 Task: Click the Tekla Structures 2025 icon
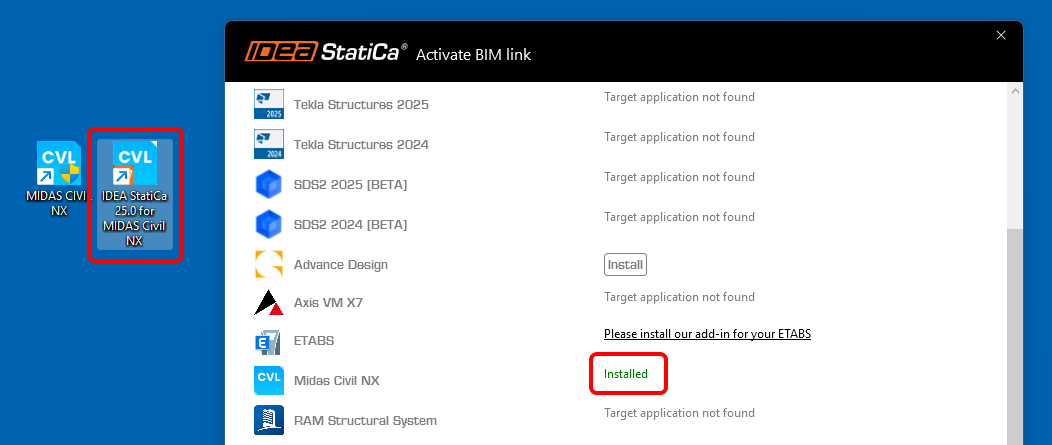[269, 104]
